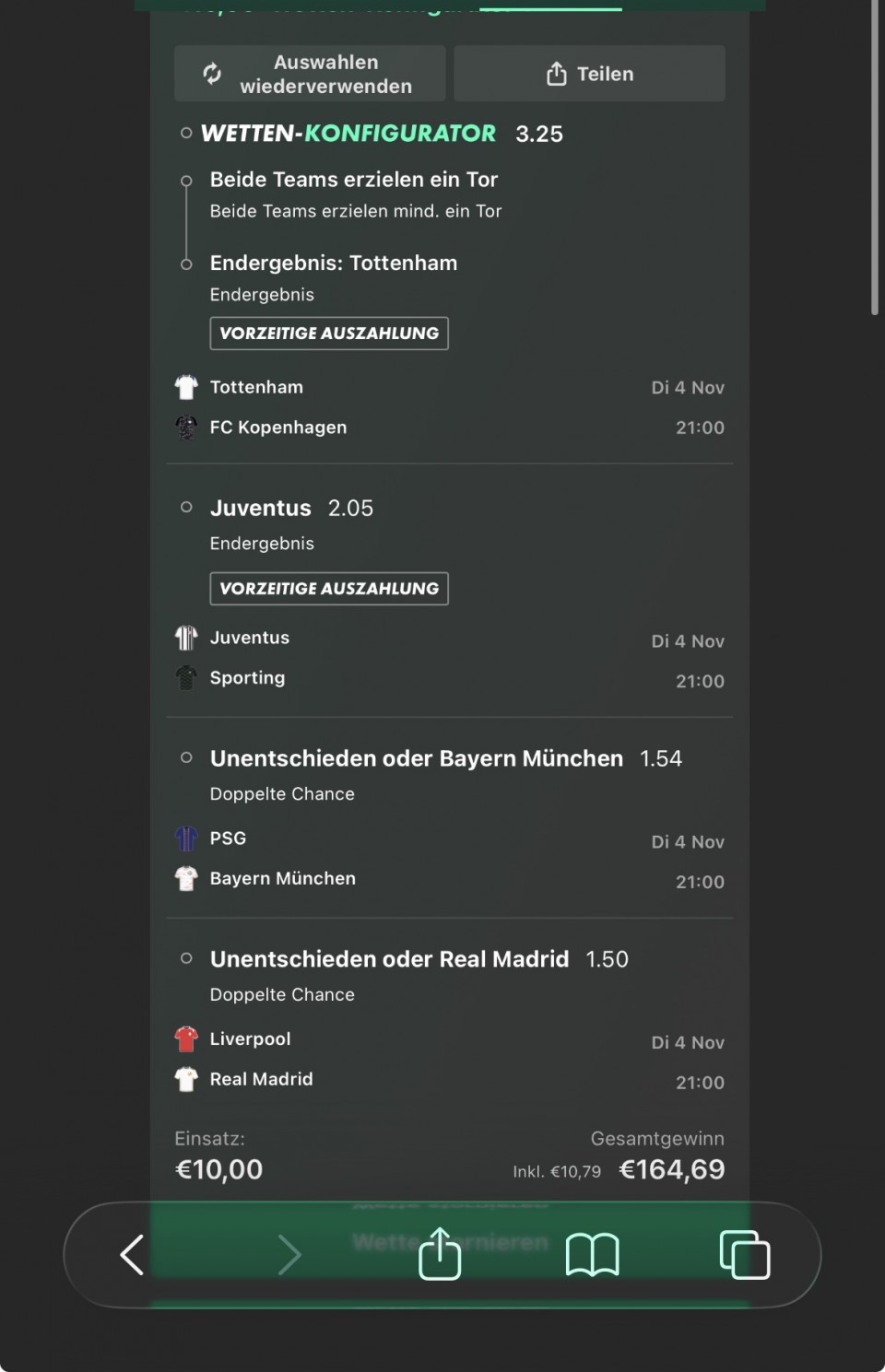Tap the reuse selections refresh icon
Viewport: 885px width, 1372px height.
tap(212, 74)
